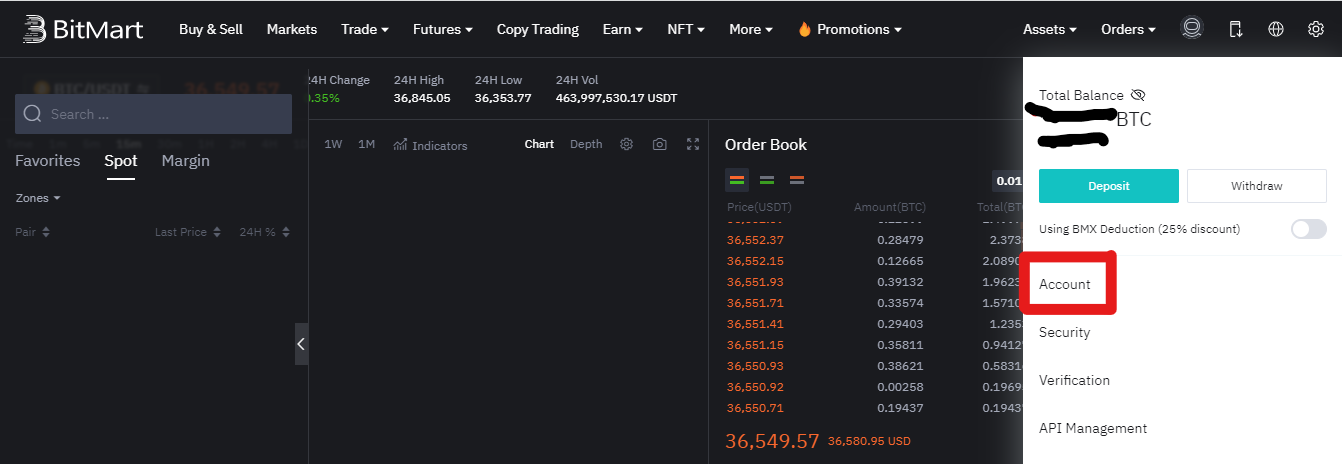Go to Markets page

pos(292,29)
